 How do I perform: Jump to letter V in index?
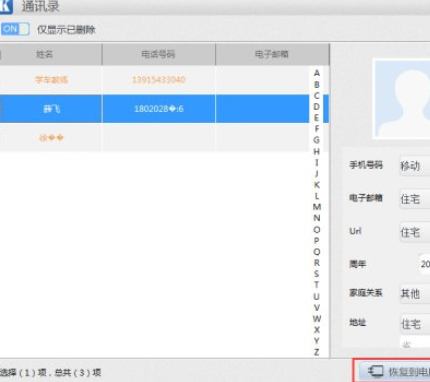pyautogui.click(x=317, y=307)
